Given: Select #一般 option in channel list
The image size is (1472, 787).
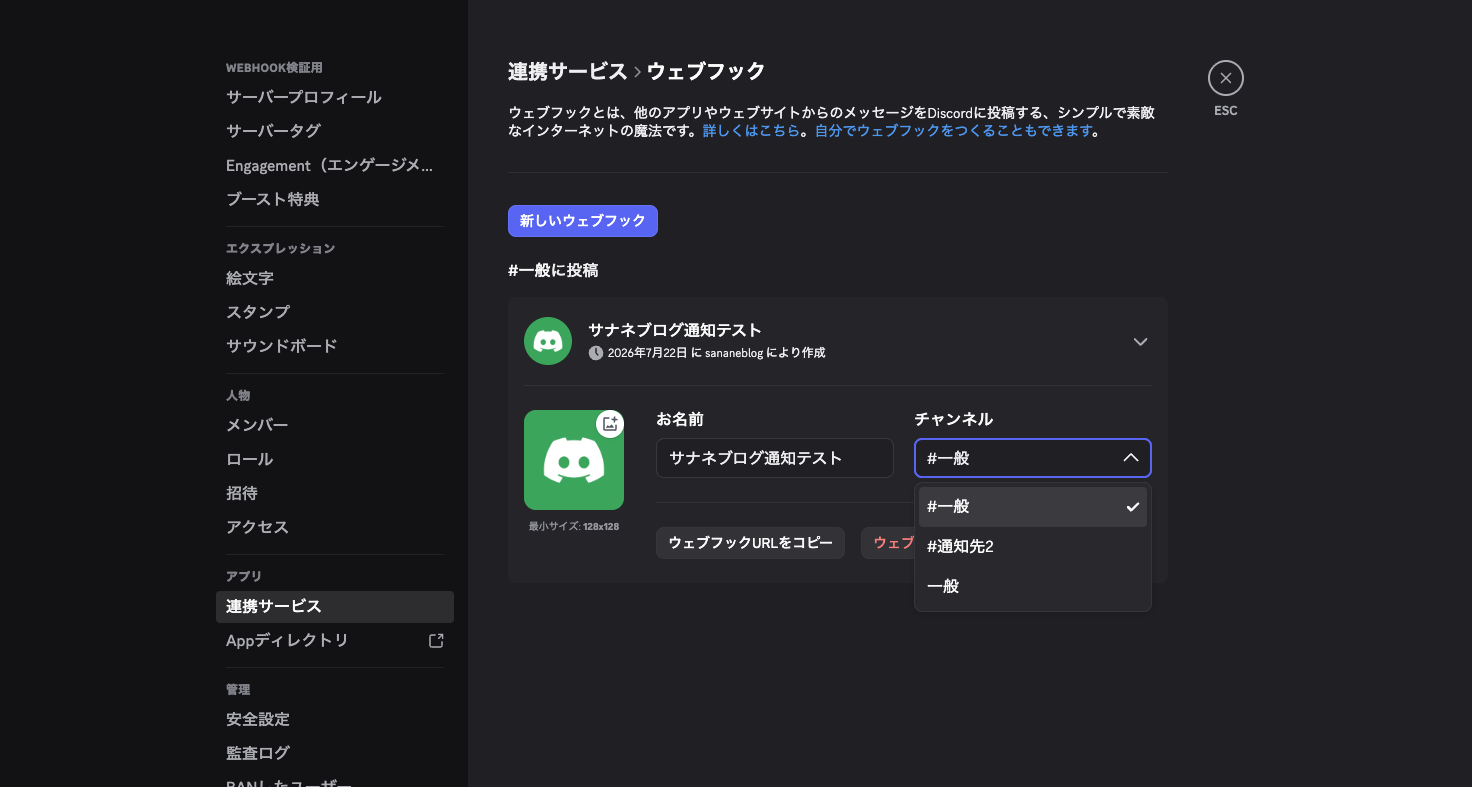Looking at the screenshot, I should (1033, 507).
